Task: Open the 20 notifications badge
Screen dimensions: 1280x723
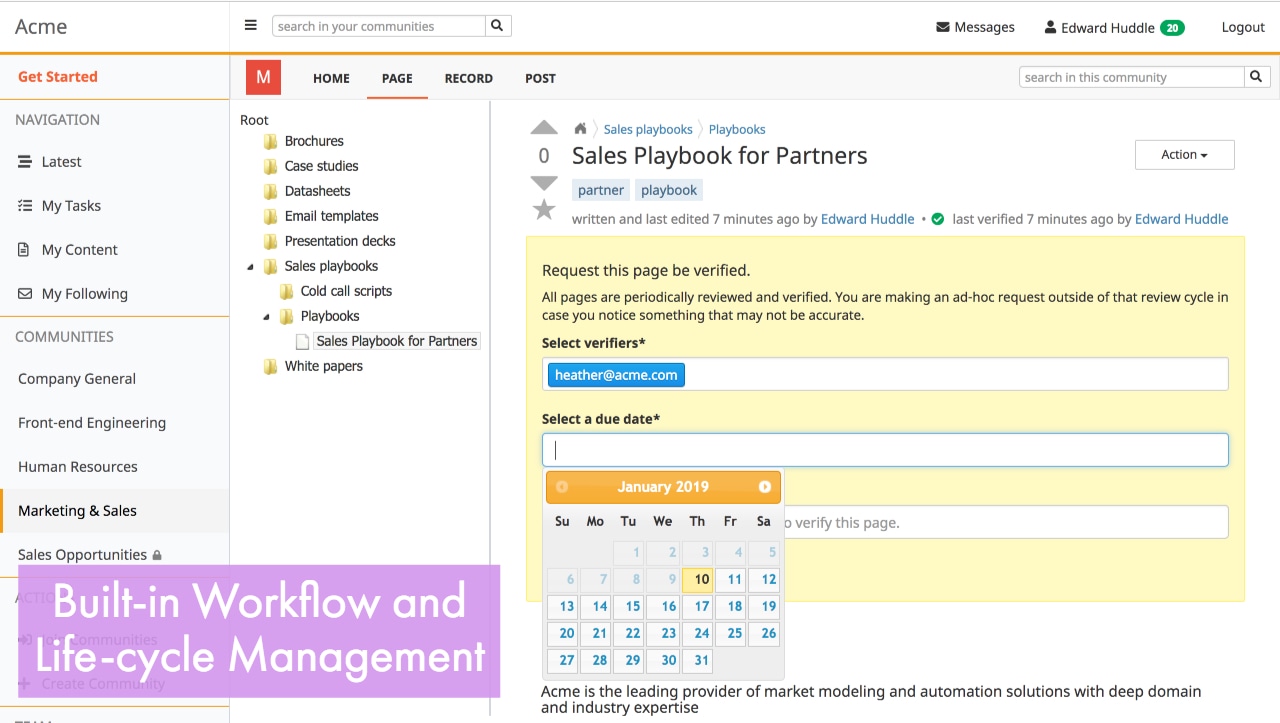Action: click(1172, 28)
